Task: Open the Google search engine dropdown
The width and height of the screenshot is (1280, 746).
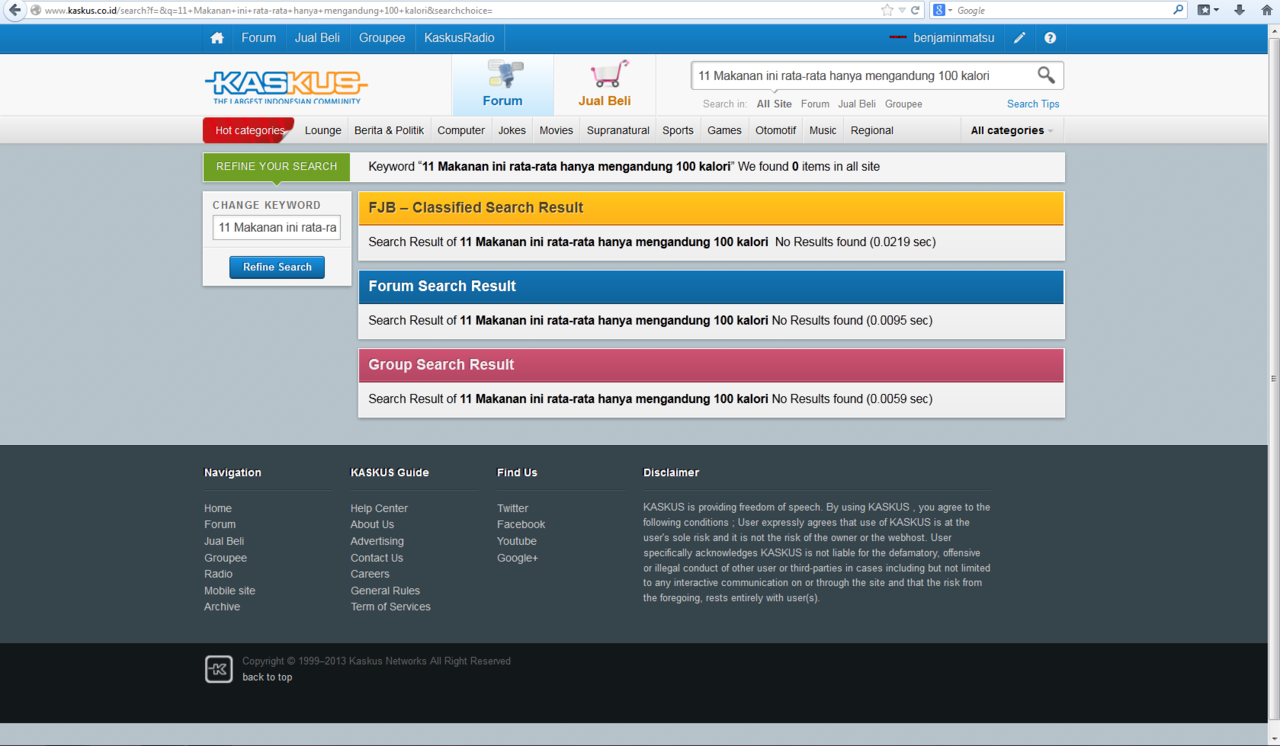Action: (943, 10)
